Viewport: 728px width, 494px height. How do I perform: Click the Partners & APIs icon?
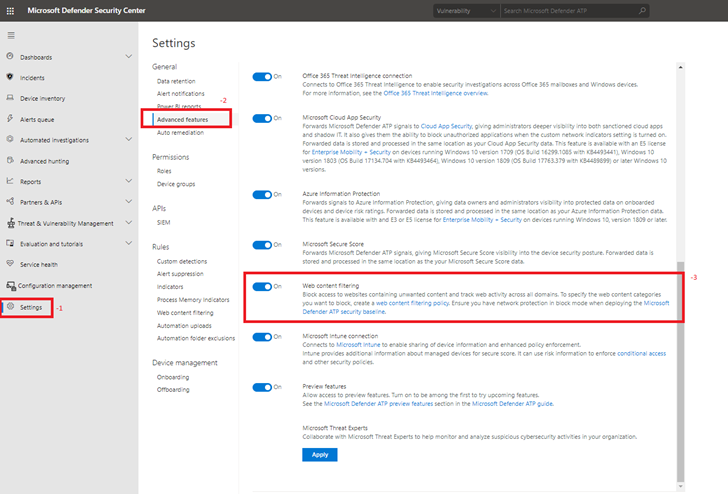(x=10, y=201)
